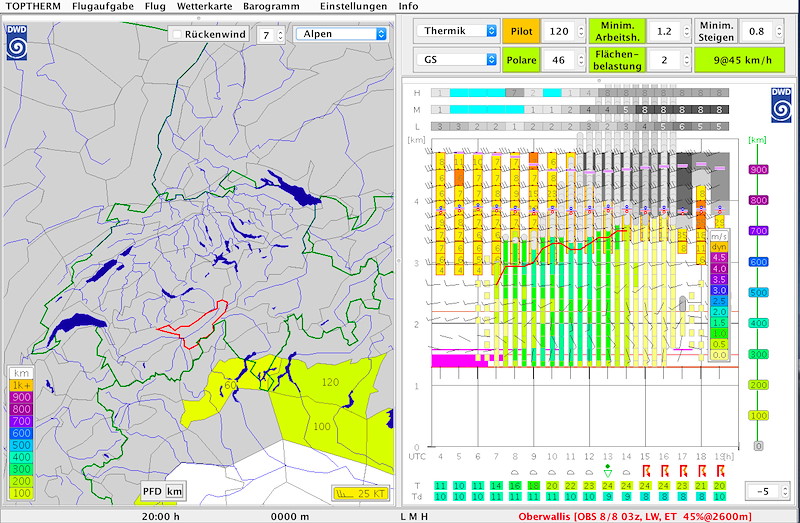The height and width of the screenshot is (523, 800).
Task: Open the Flug menu
Action: tap(155, 6)
